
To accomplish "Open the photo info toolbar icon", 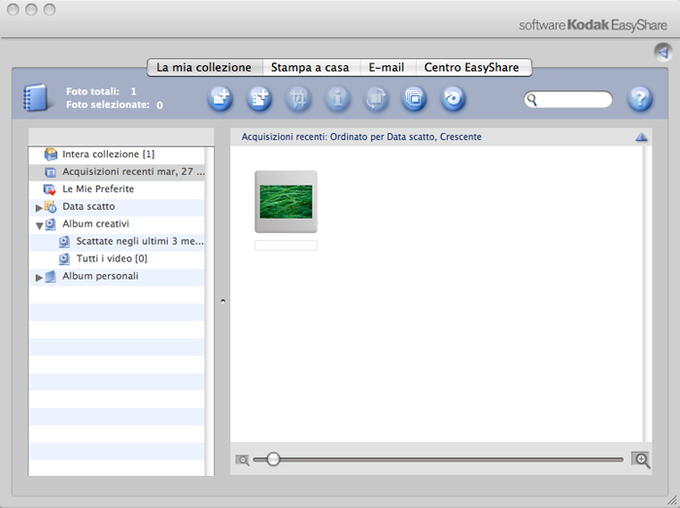I will tap(337, 98).
